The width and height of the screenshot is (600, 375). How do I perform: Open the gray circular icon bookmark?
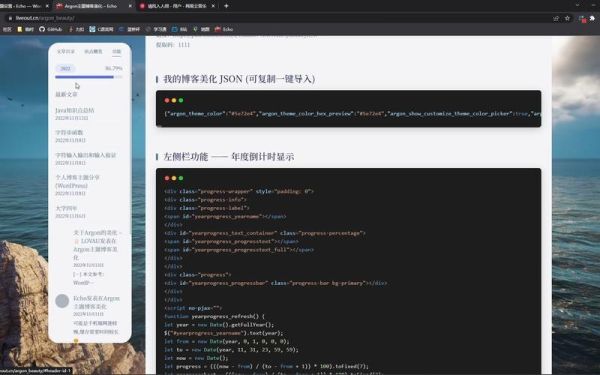[156, 29]
